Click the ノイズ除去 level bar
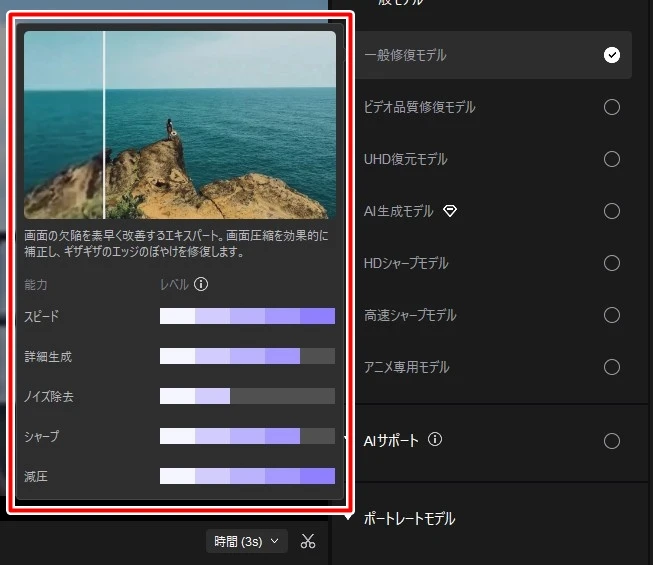 (x=247, y=396)
